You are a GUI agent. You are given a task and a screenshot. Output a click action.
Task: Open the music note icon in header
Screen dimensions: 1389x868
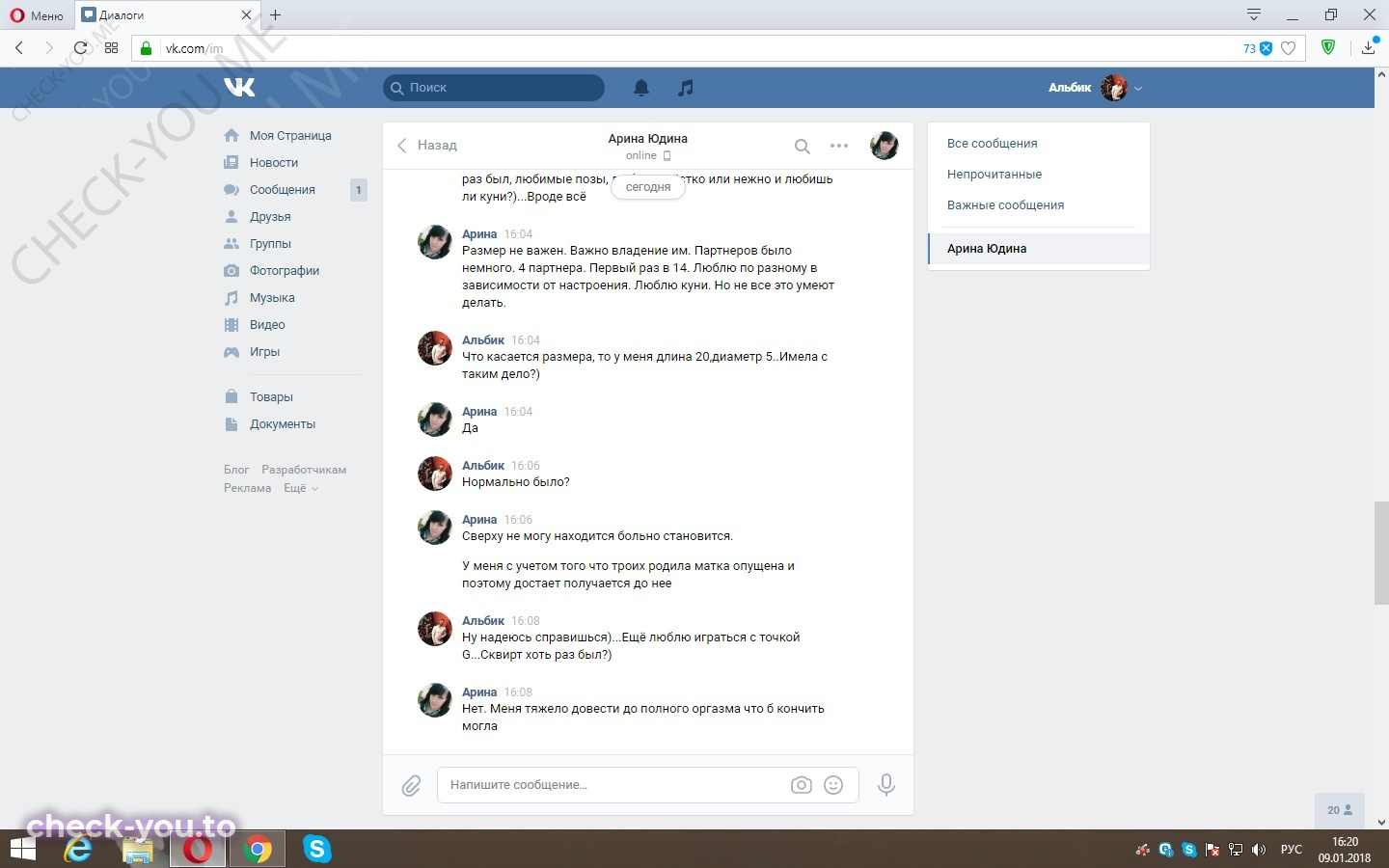click(x=686, y=88)
